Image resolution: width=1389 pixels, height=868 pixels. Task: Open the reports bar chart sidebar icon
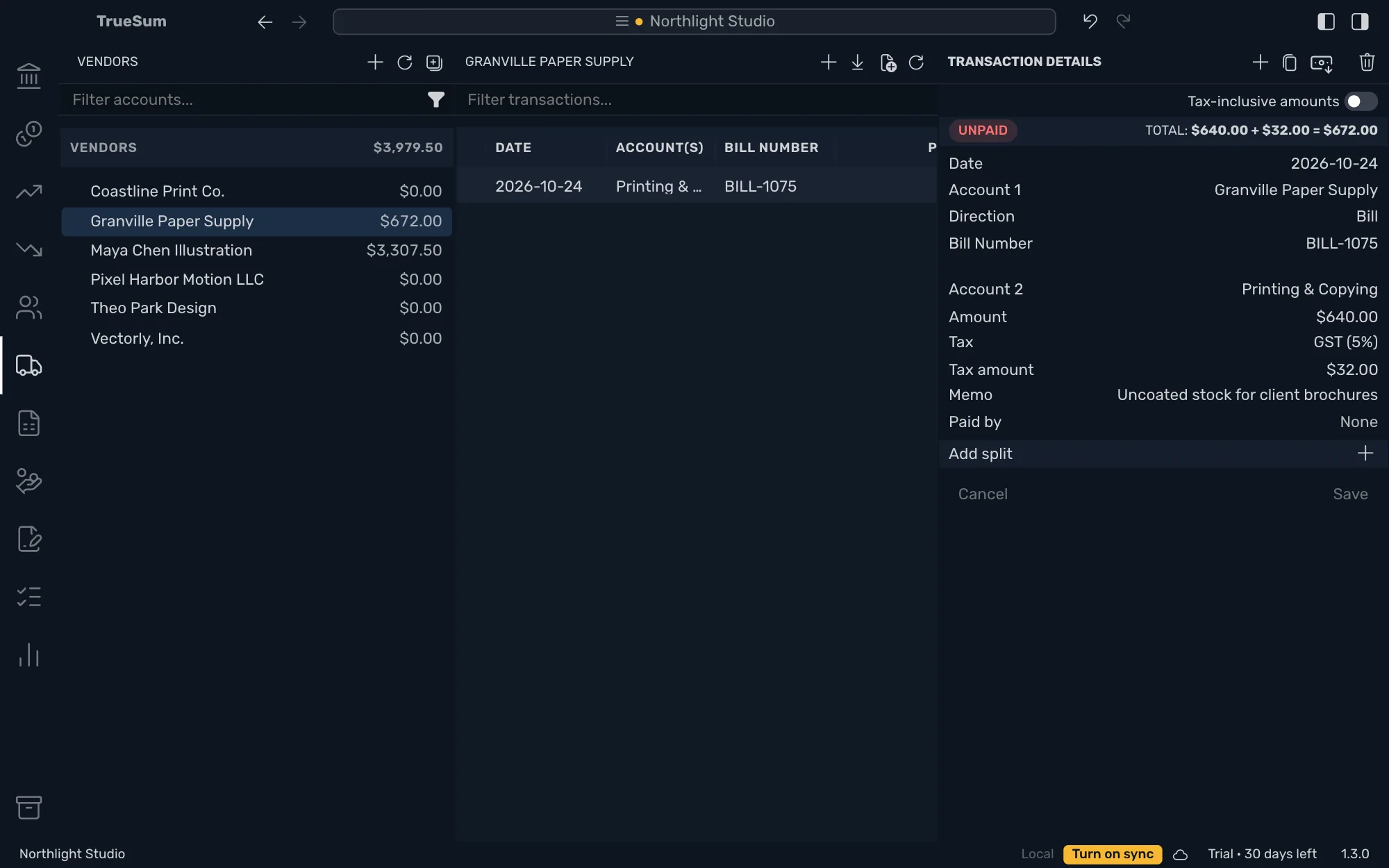28,654
